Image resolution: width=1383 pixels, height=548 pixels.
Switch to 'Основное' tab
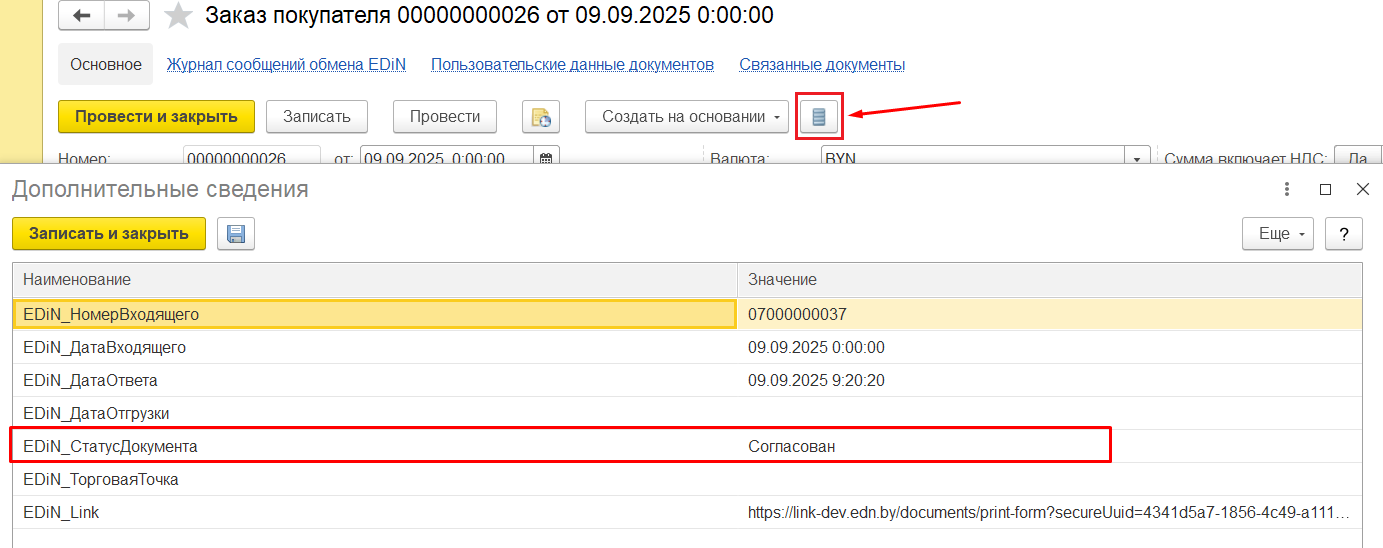tap(105, 64)
